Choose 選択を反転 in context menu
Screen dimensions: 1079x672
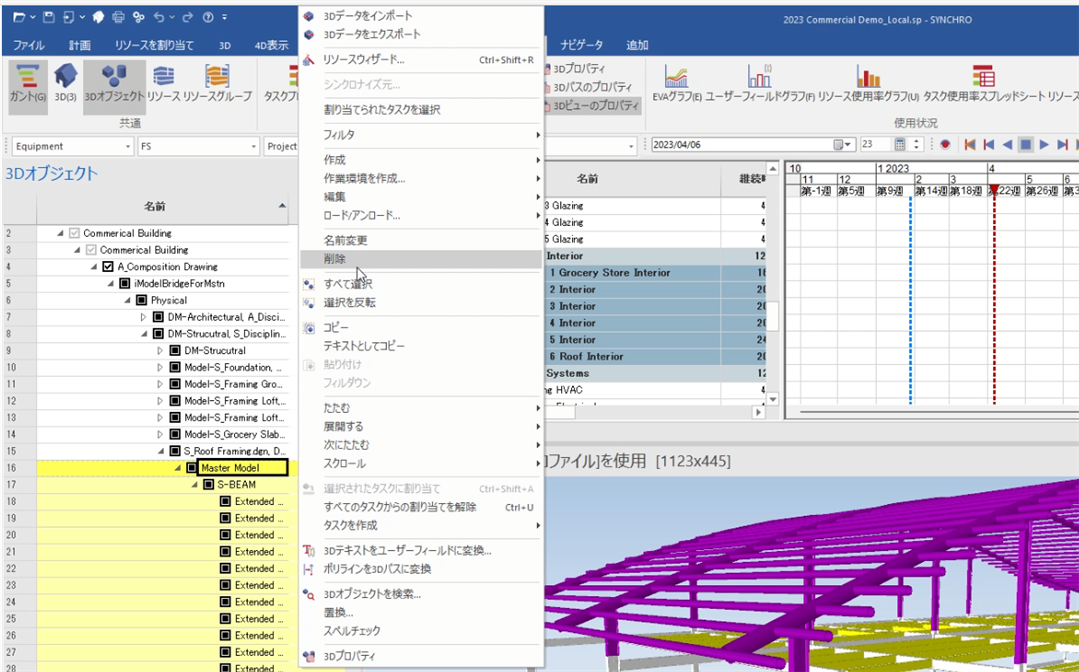(350, 303)
